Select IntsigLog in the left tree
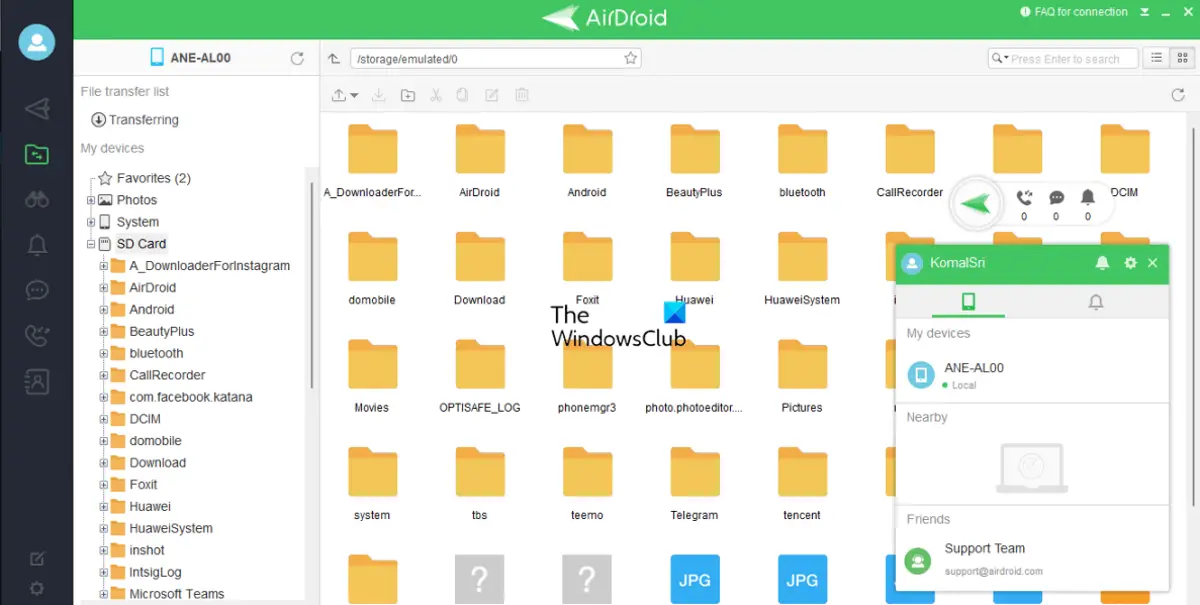 155,572
